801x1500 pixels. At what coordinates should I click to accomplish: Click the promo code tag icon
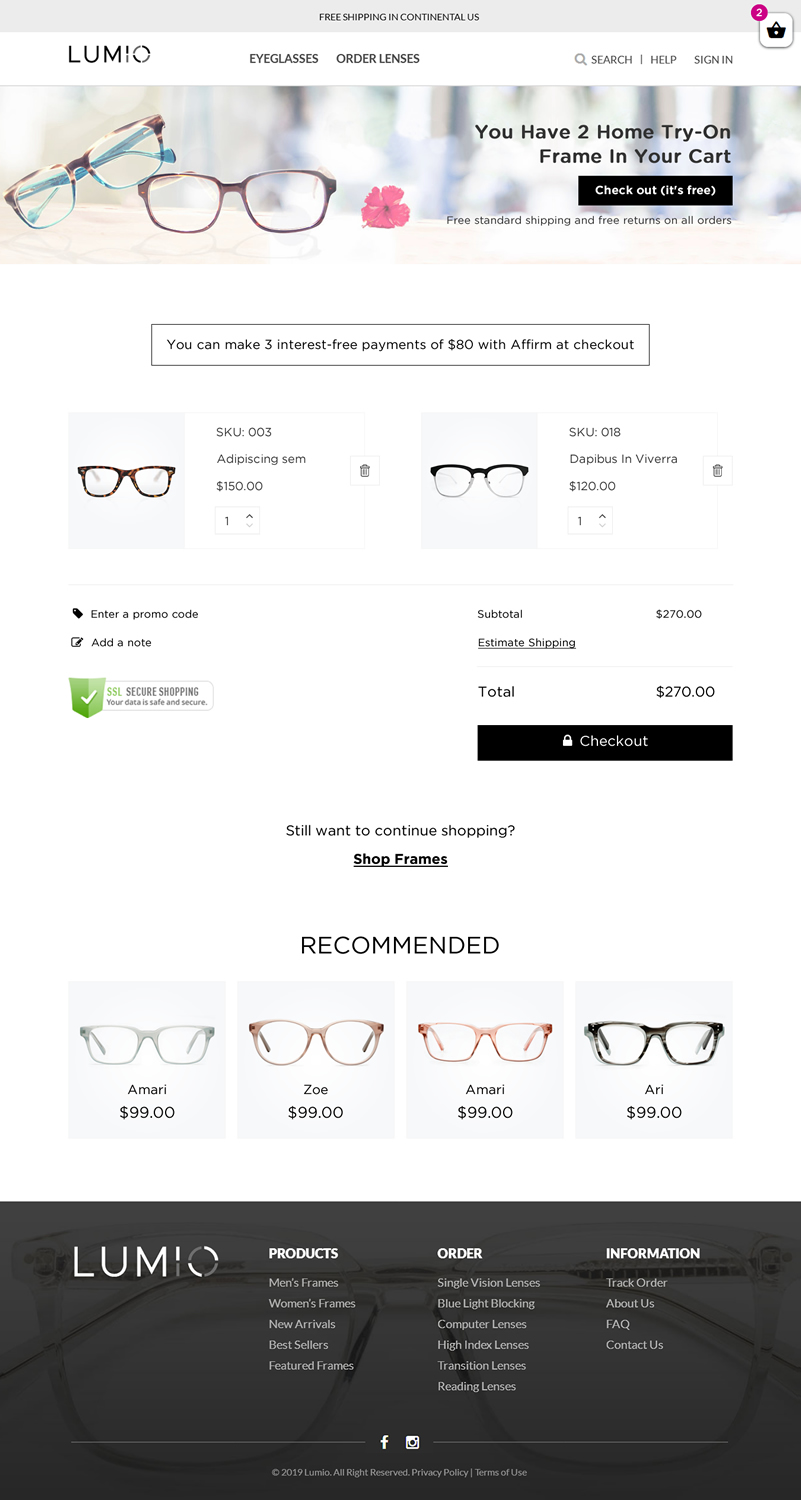point(78,614)
